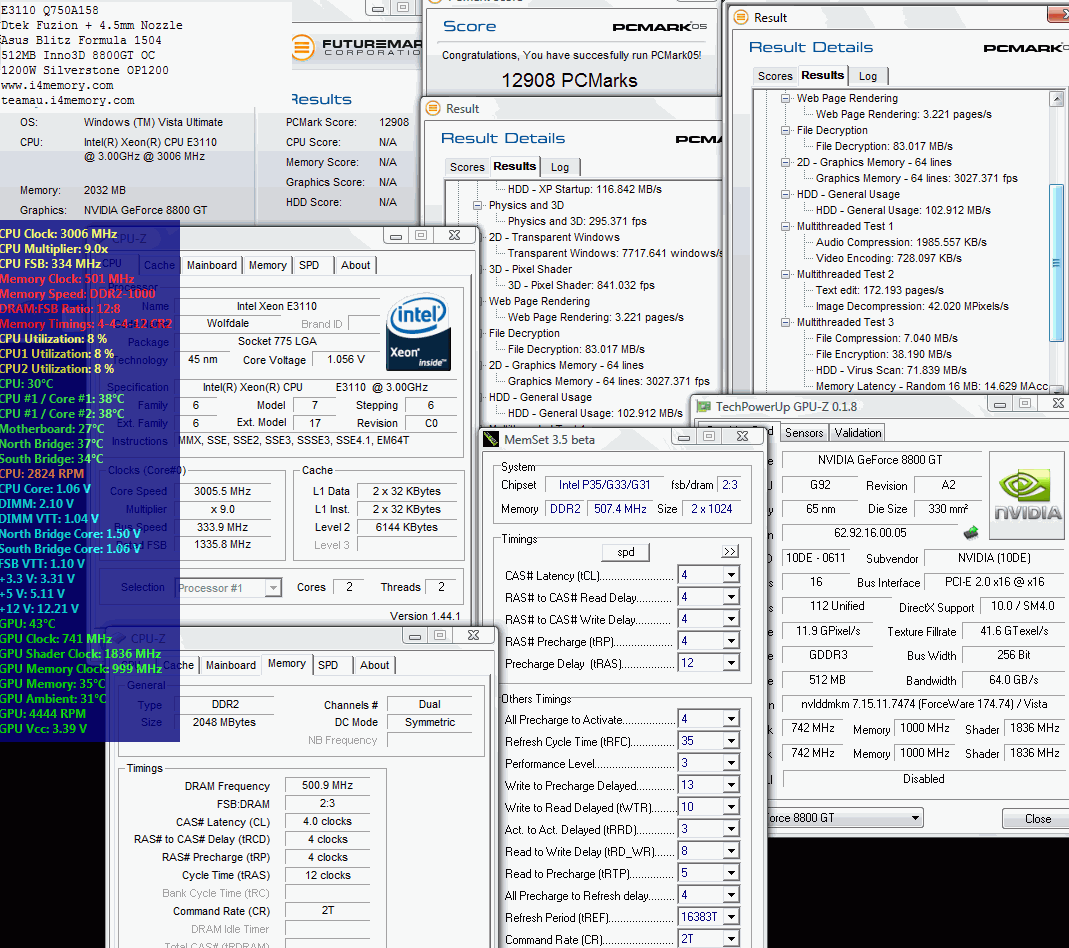Viewport: 1069px width, 948px height.
Task: Open the Refresh Period (tREF) dropdown
Action: [731, 917]
